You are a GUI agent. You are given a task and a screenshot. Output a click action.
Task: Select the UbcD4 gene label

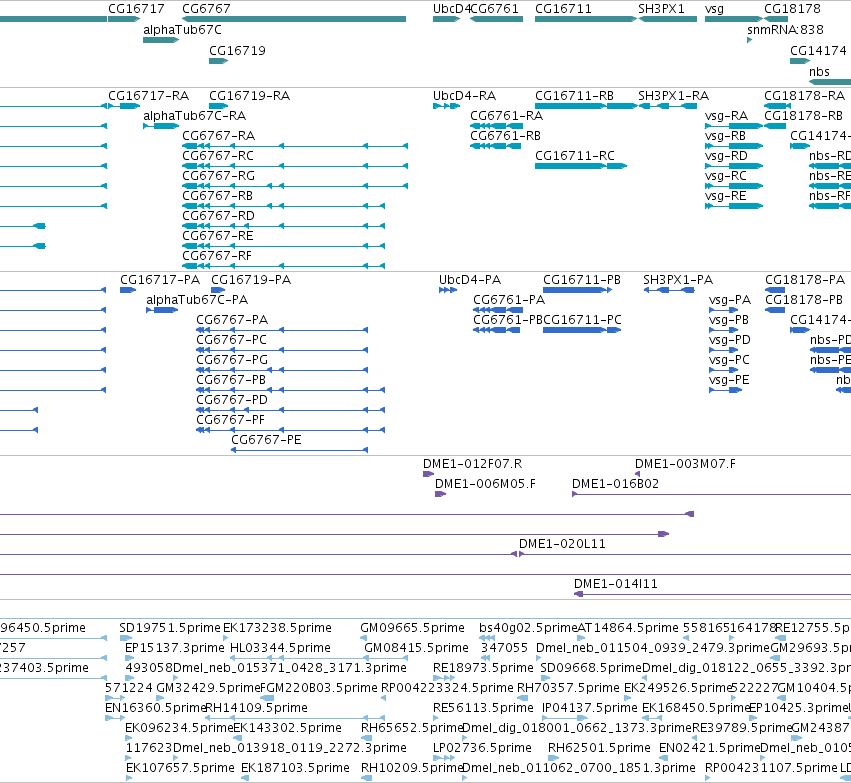[x=452, y=9]
